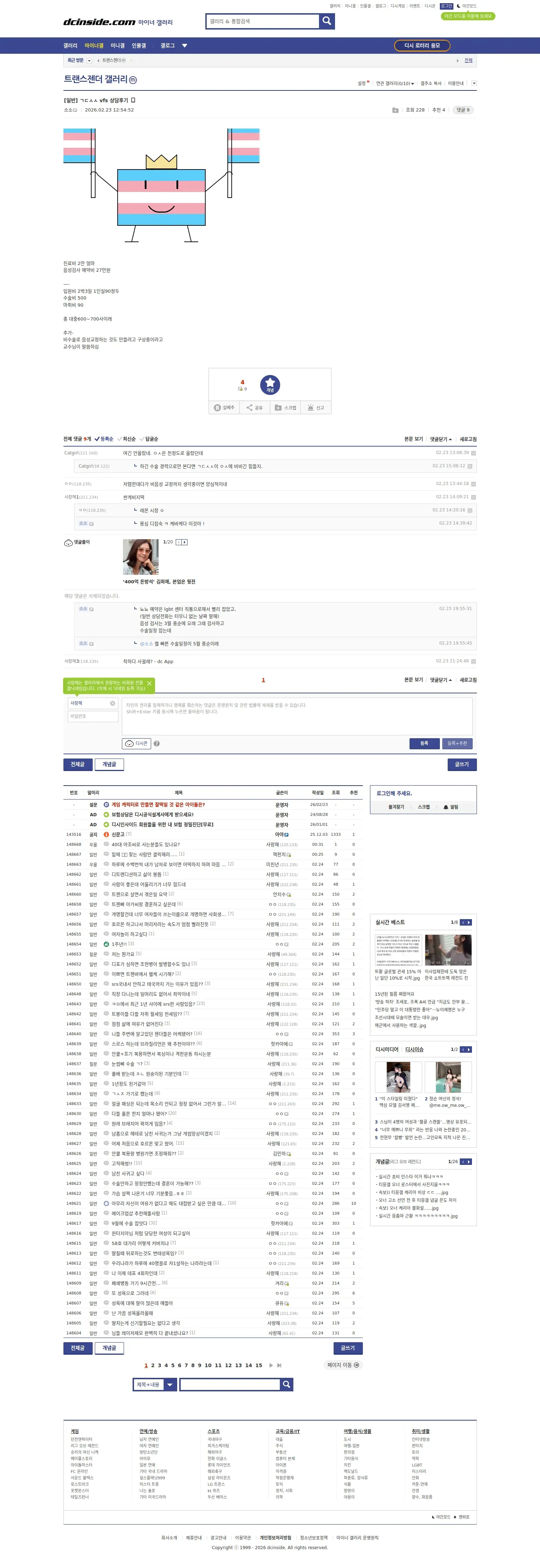Click the 개념글 side panel pager arrows
540x1568 pixels.
[x=466, y=1161]
